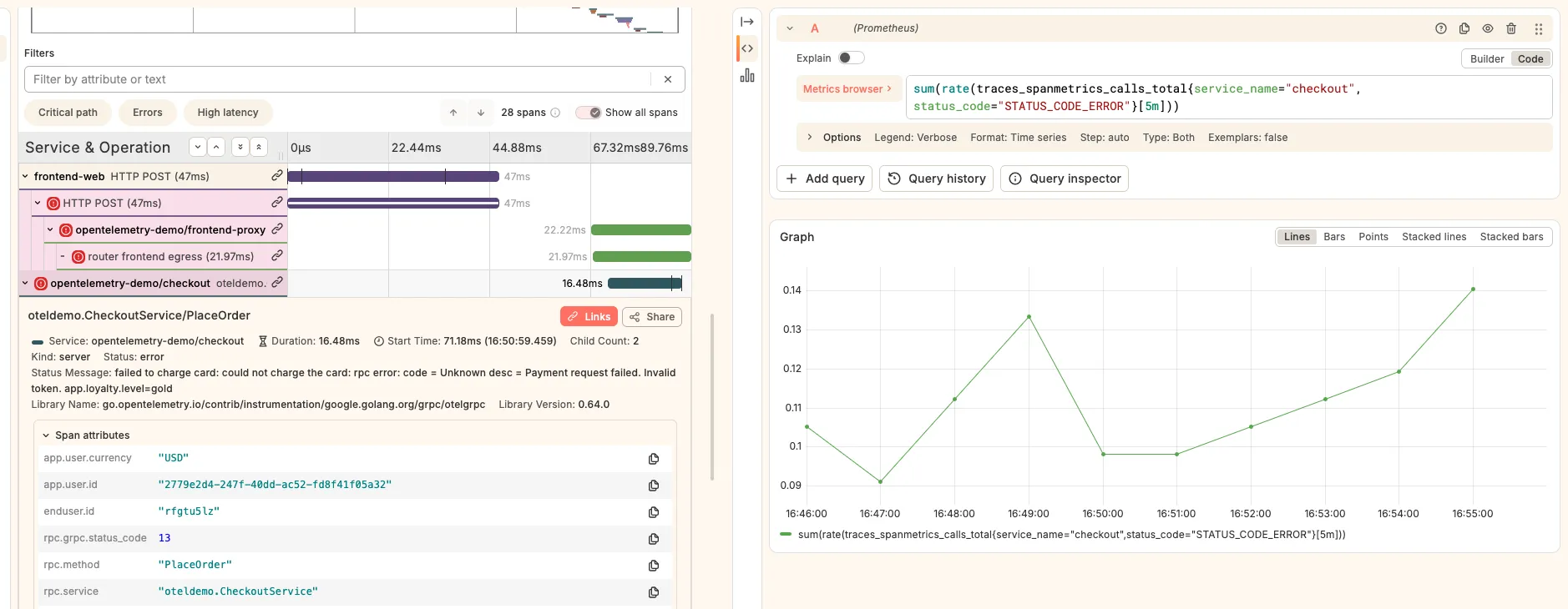Select Bars graph style
The image size is (1568, 609).
click(x=1334, y=237)
